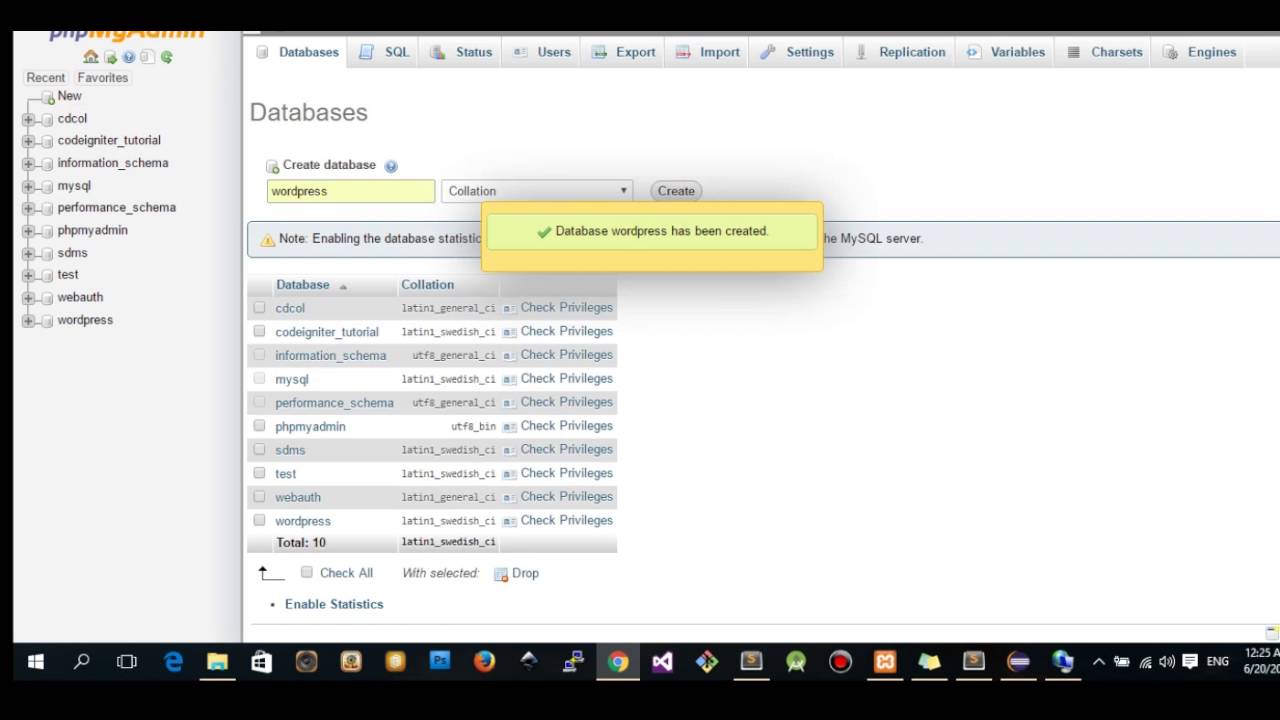Check the codeigniter_tutorial database checkbox

pyautogui.click(x=259, y=331)
